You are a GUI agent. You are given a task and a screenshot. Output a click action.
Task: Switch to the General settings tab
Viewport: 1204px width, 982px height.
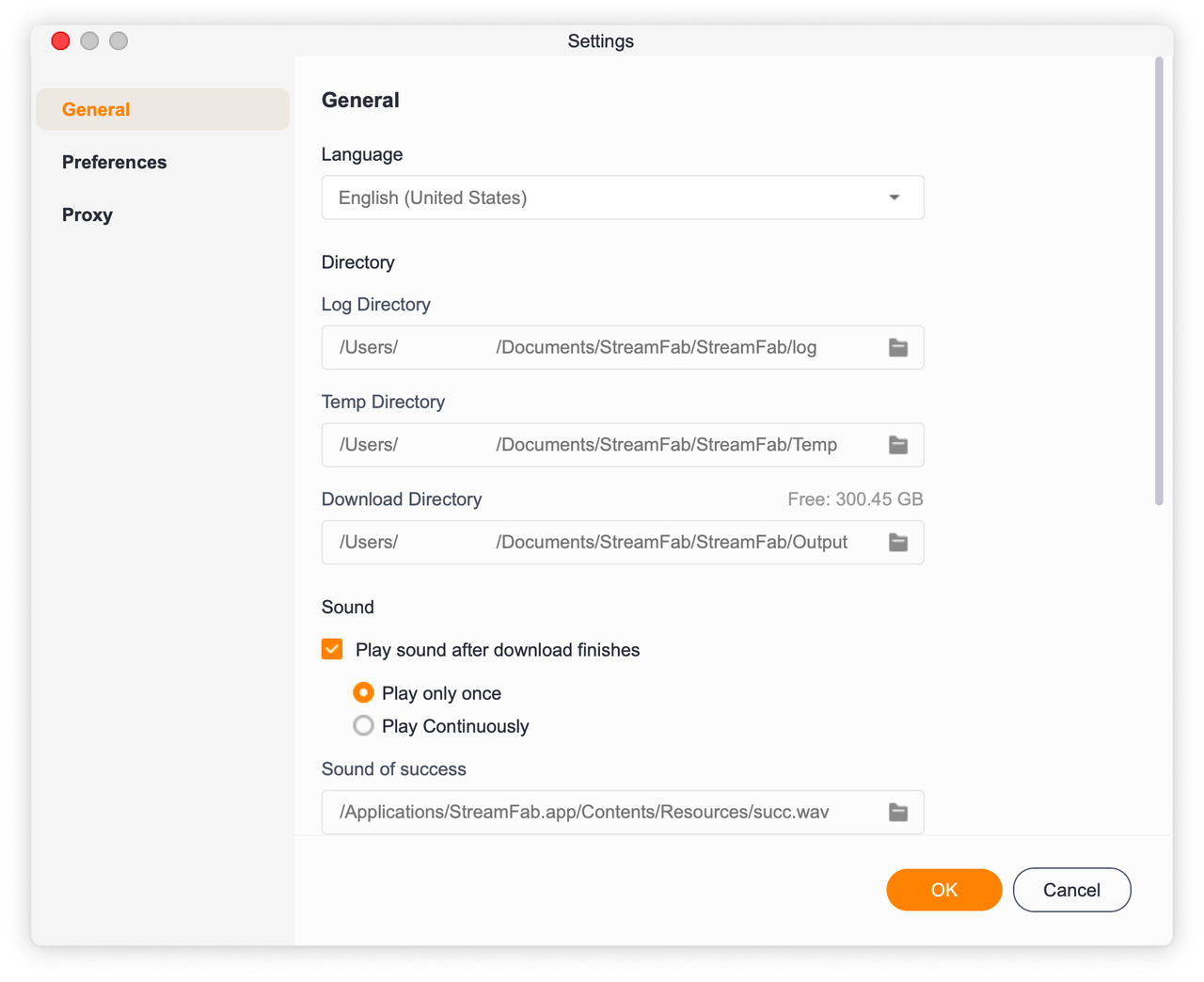click(x=96, y=110)
